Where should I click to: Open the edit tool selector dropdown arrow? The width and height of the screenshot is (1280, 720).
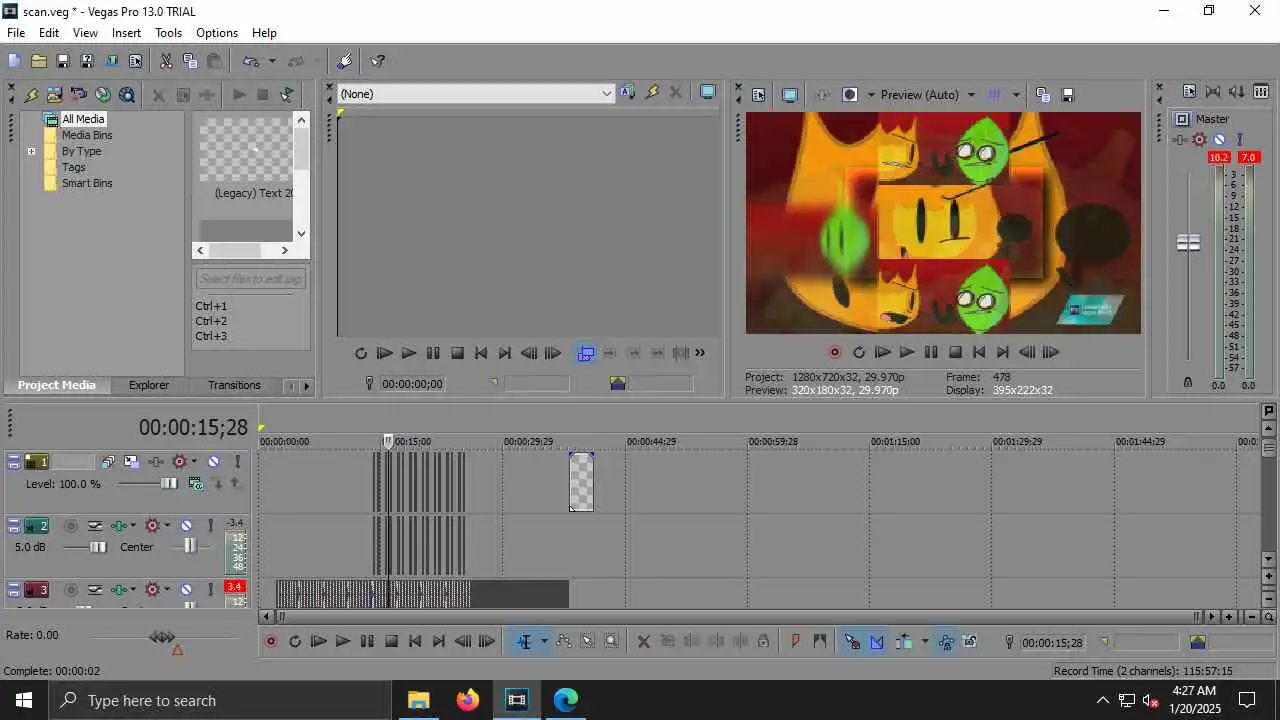pyautogui.click(x=543, y=642)
